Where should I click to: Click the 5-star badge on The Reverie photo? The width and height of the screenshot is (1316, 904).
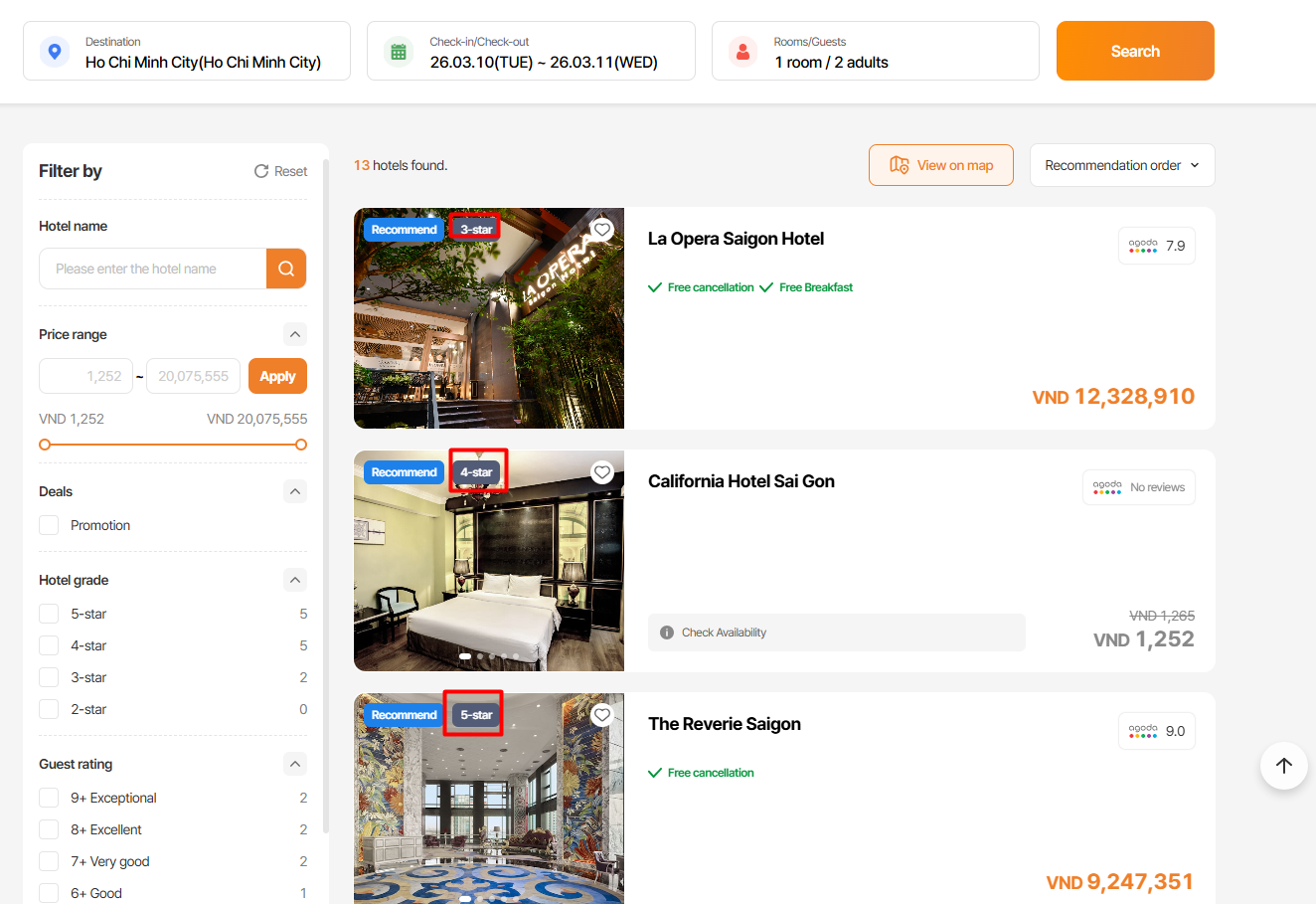(476, 715)
